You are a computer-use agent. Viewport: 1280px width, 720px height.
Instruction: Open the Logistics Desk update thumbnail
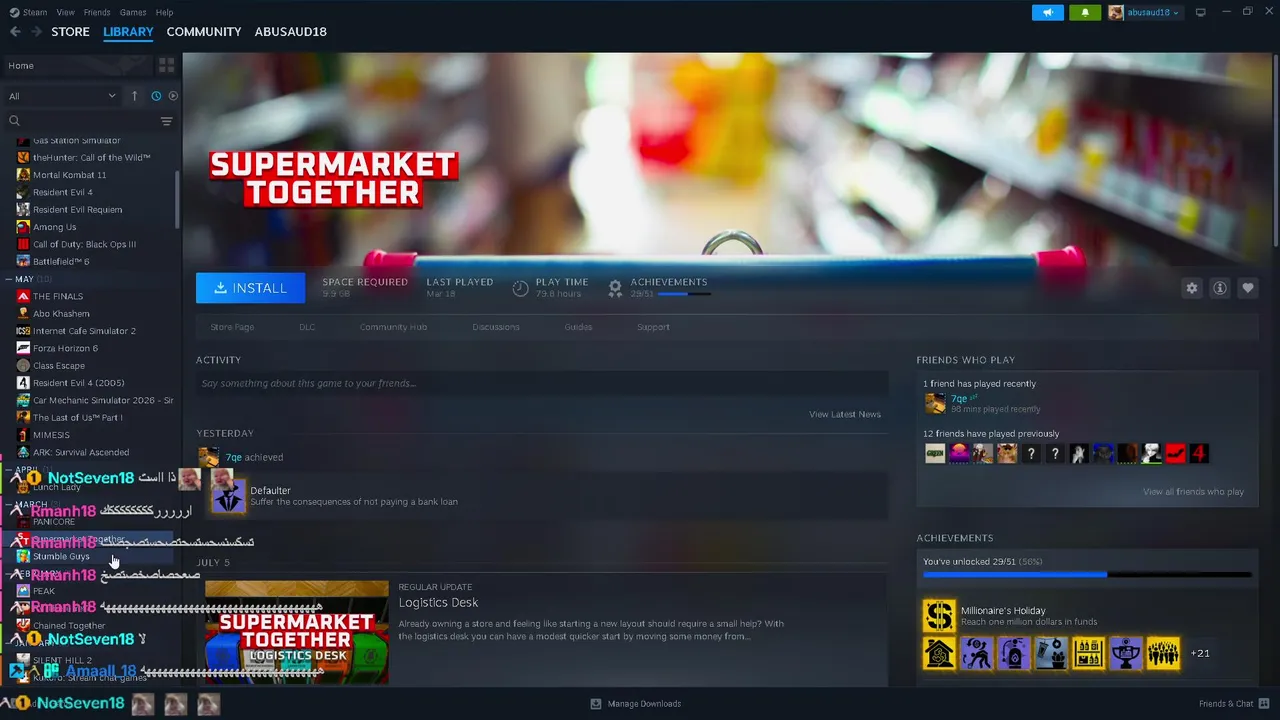[x=297, y=632]
